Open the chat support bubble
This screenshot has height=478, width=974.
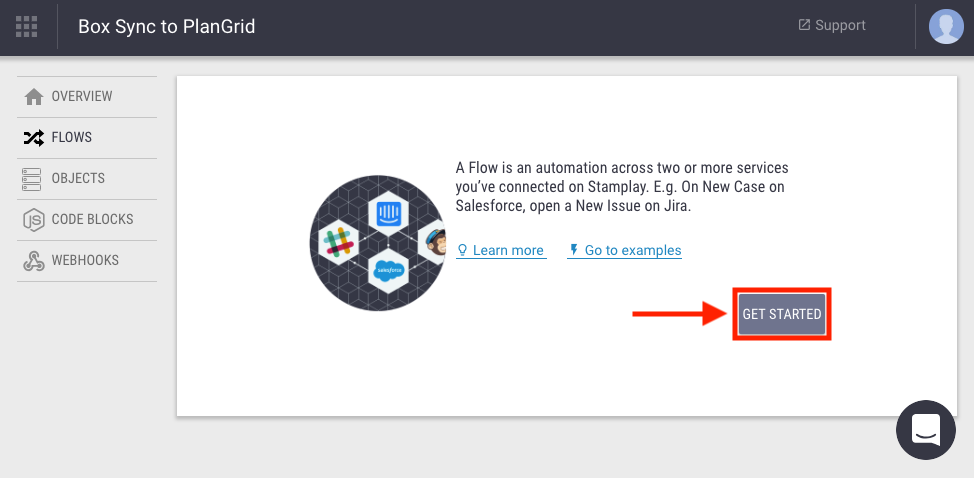coord(926,430)
